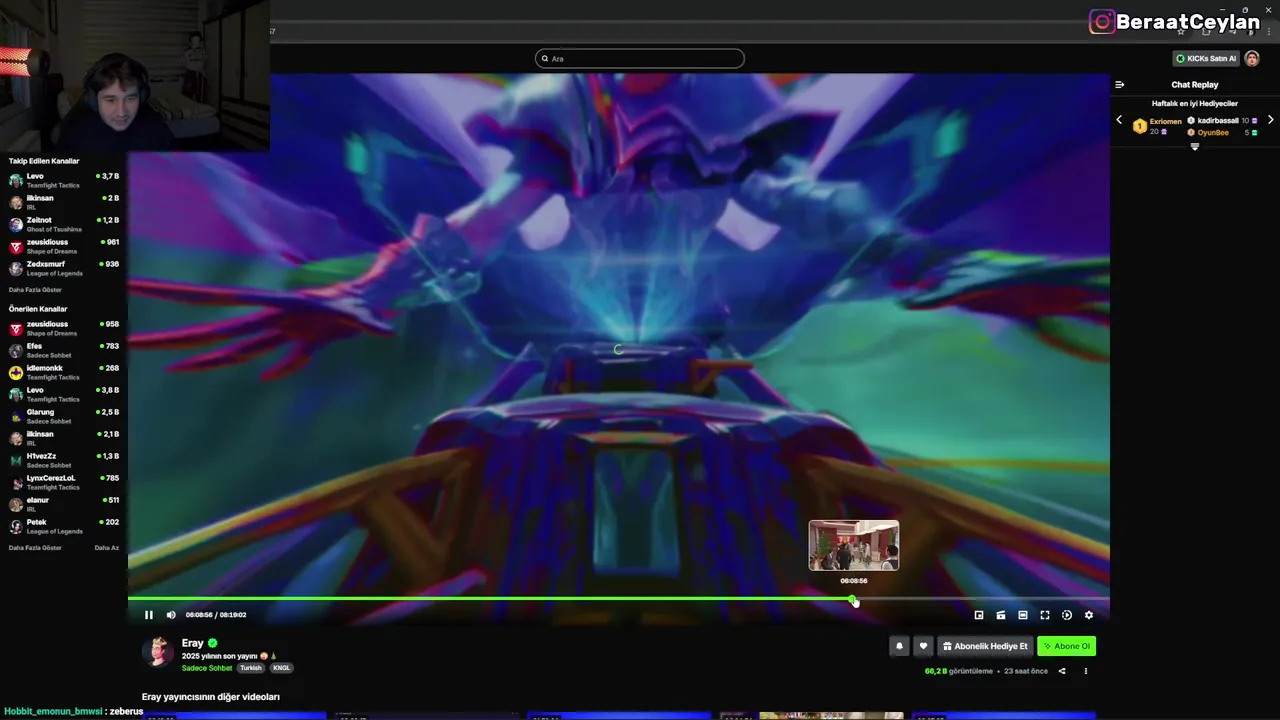1280x720 pixels.
Task: Toggle notification bell for Eray
Action: point(899,646)
